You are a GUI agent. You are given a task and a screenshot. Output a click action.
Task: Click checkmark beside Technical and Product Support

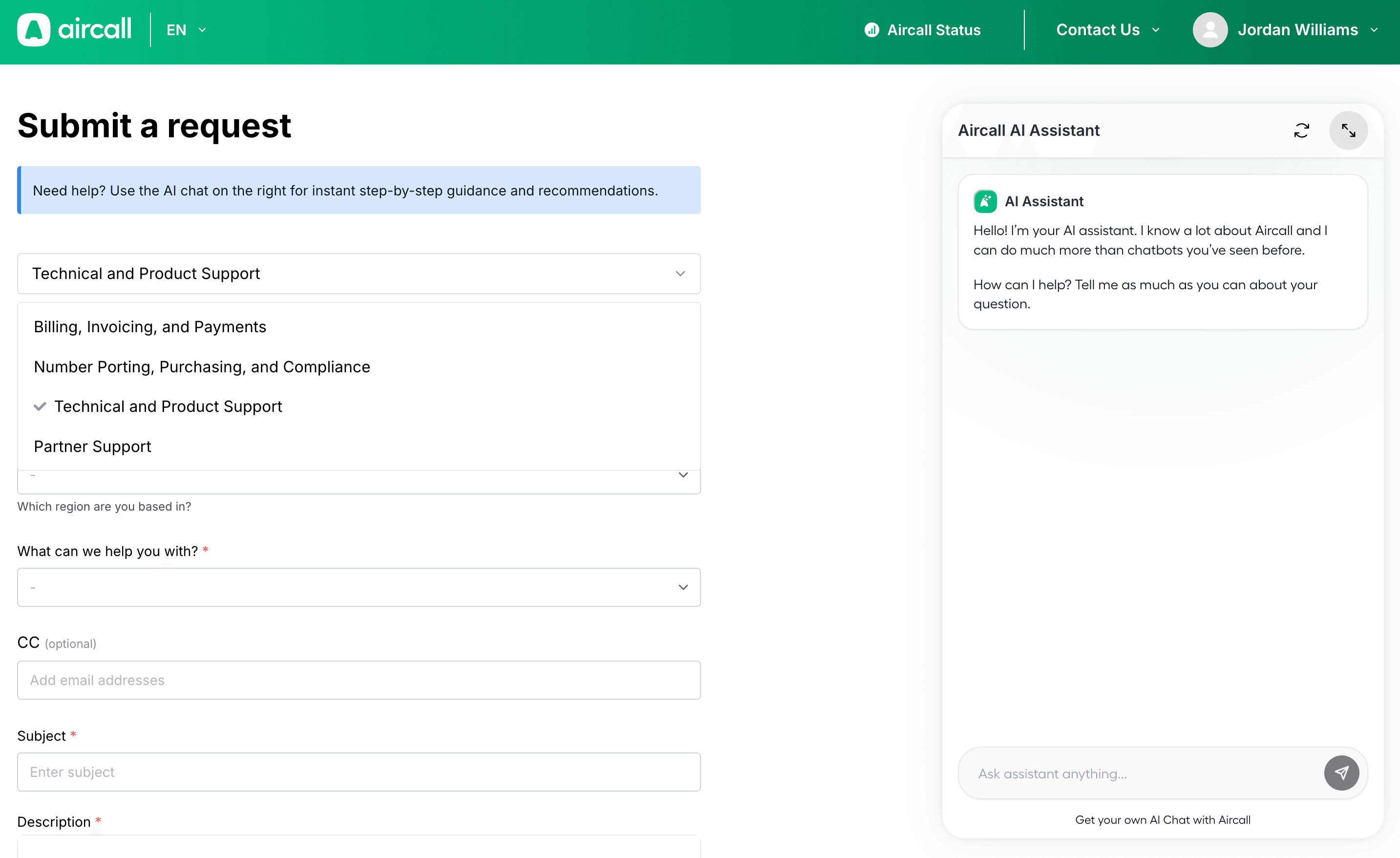pos(40,406)
